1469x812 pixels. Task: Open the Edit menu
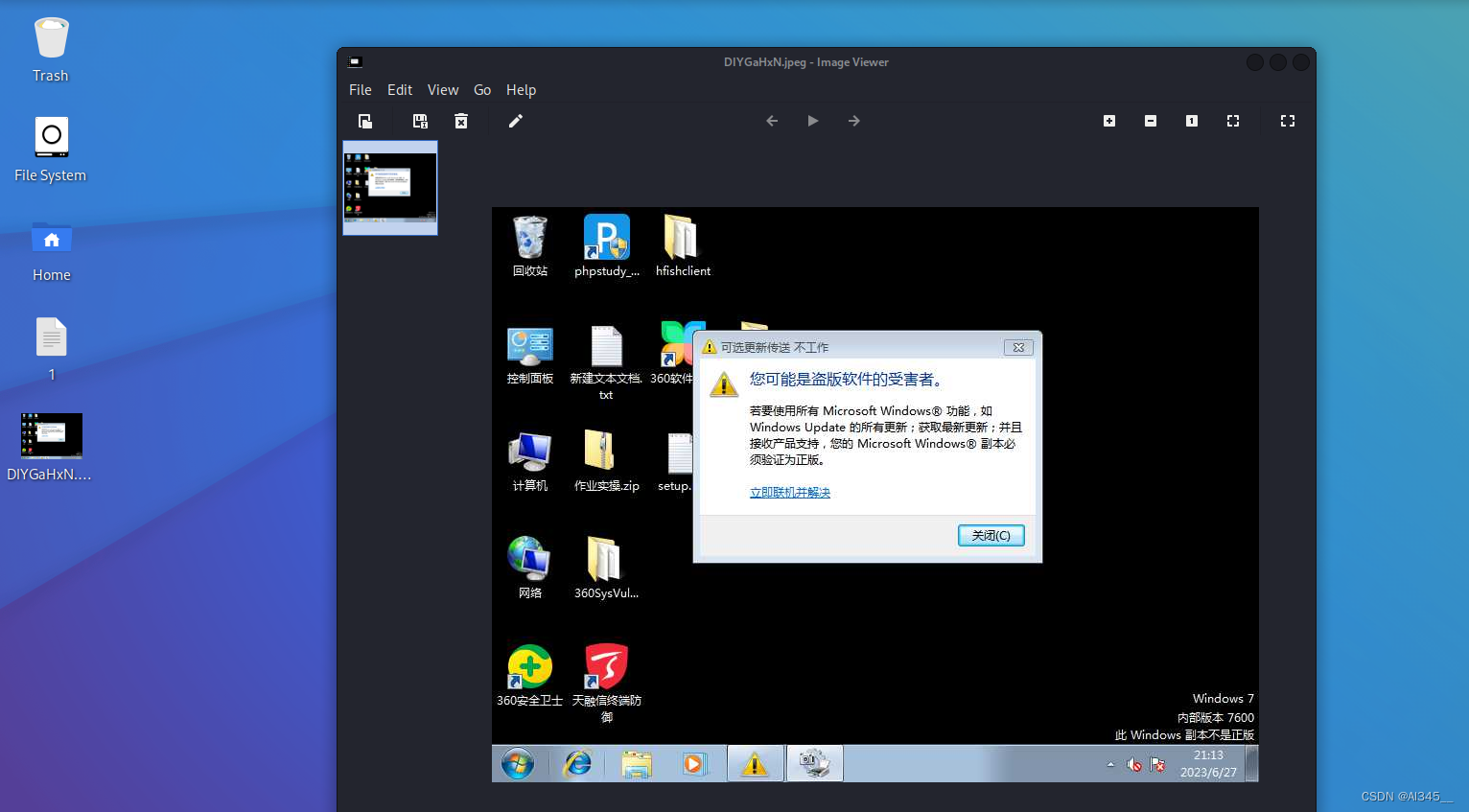400,90
